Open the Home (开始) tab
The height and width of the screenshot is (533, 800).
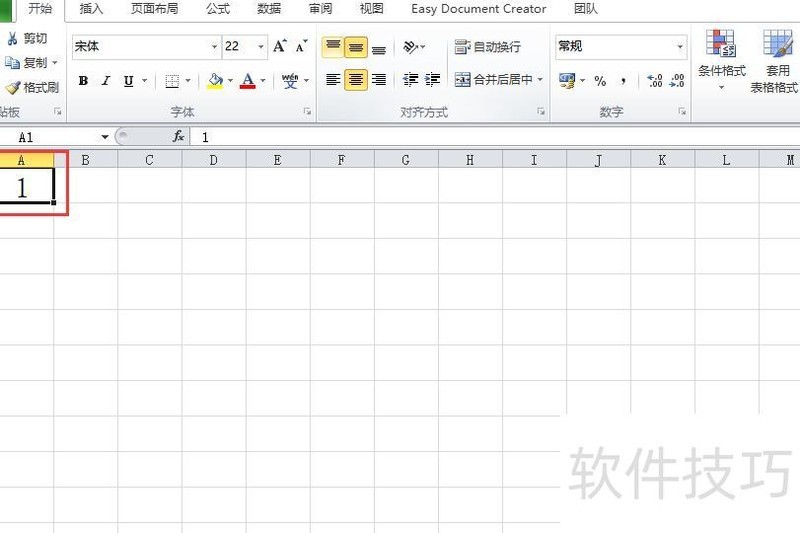click(40, 9)
